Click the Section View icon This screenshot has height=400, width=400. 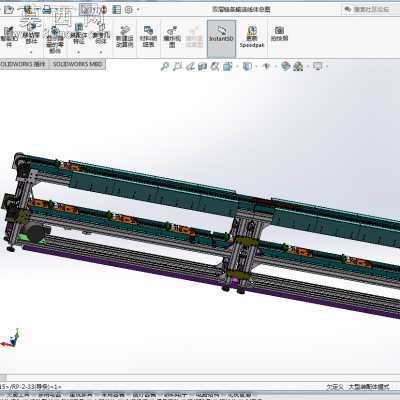coord(203,67)
